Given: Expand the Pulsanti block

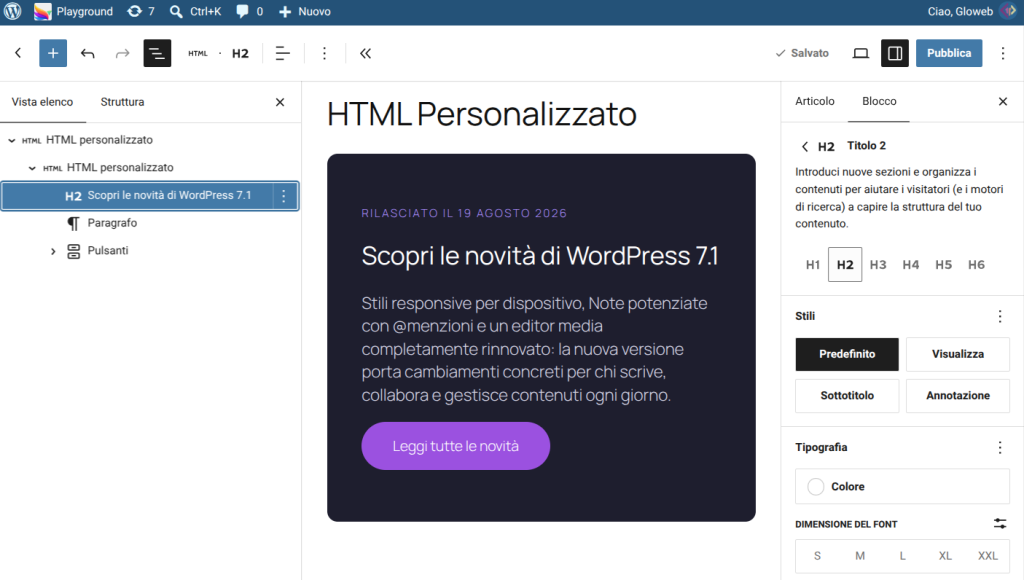Looking at the screenshot, I should [53, 251].
